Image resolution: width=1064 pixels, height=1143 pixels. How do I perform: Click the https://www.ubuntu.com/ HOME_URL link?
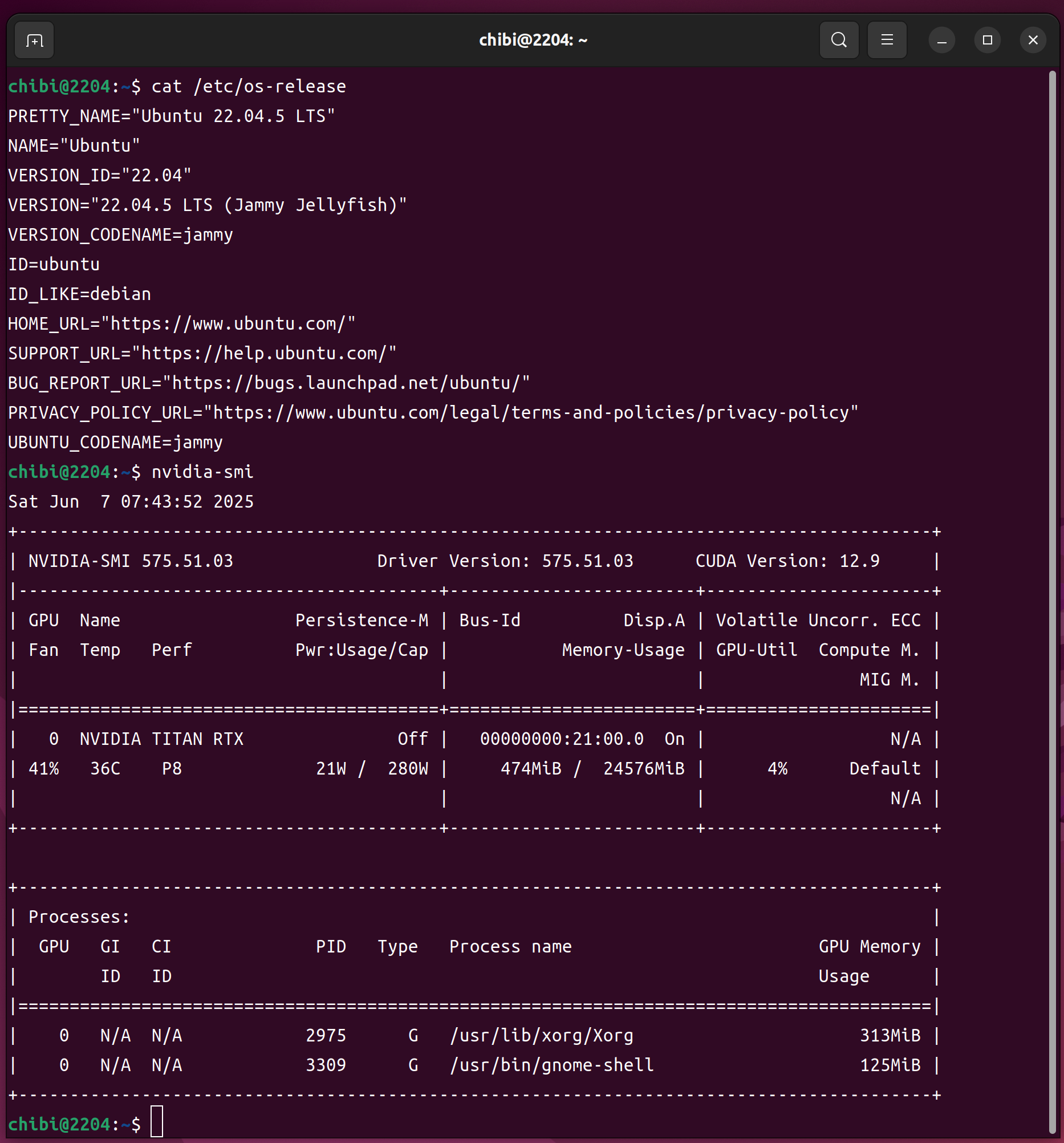(228, 324)
